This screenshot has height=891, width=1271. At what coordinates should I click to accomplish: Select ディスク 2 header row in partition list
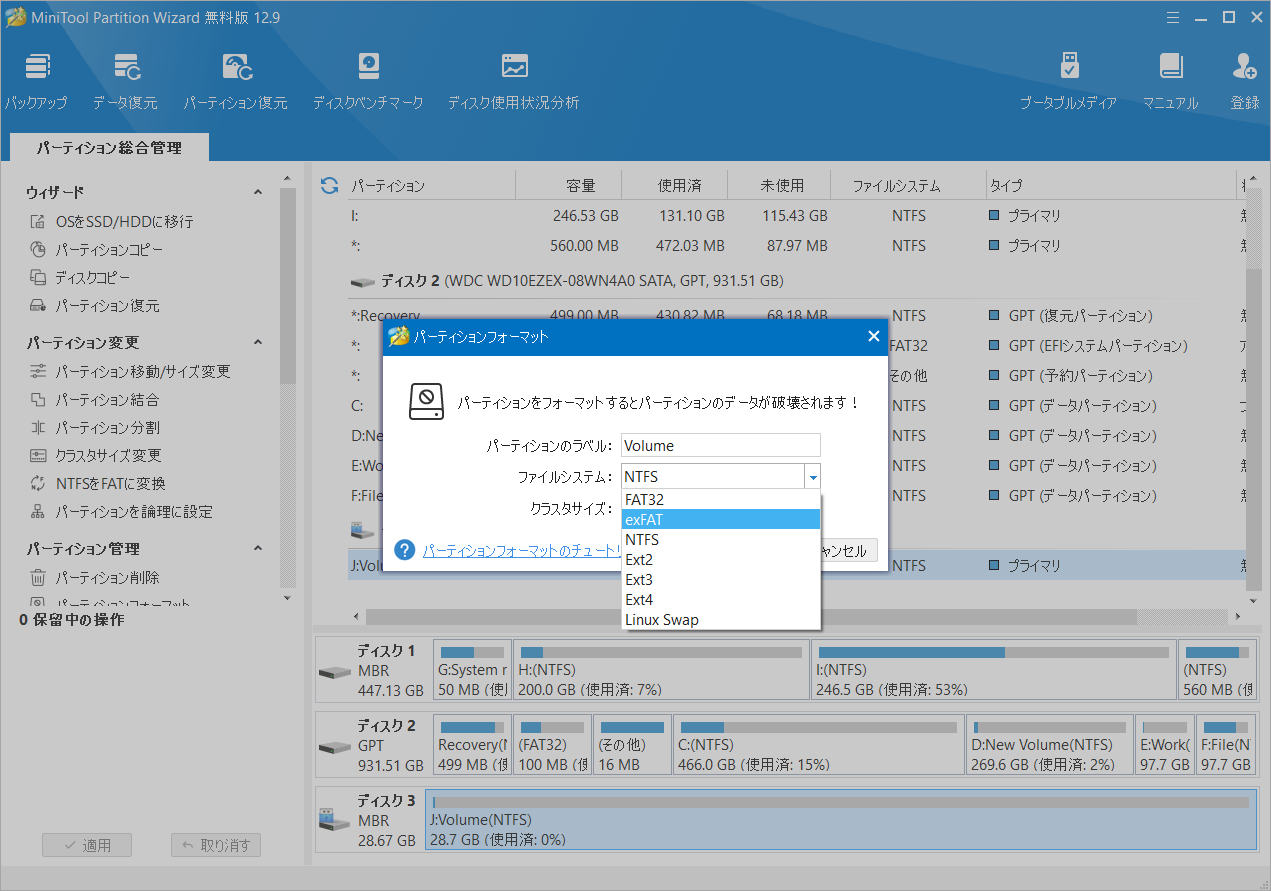coord(795,282)
